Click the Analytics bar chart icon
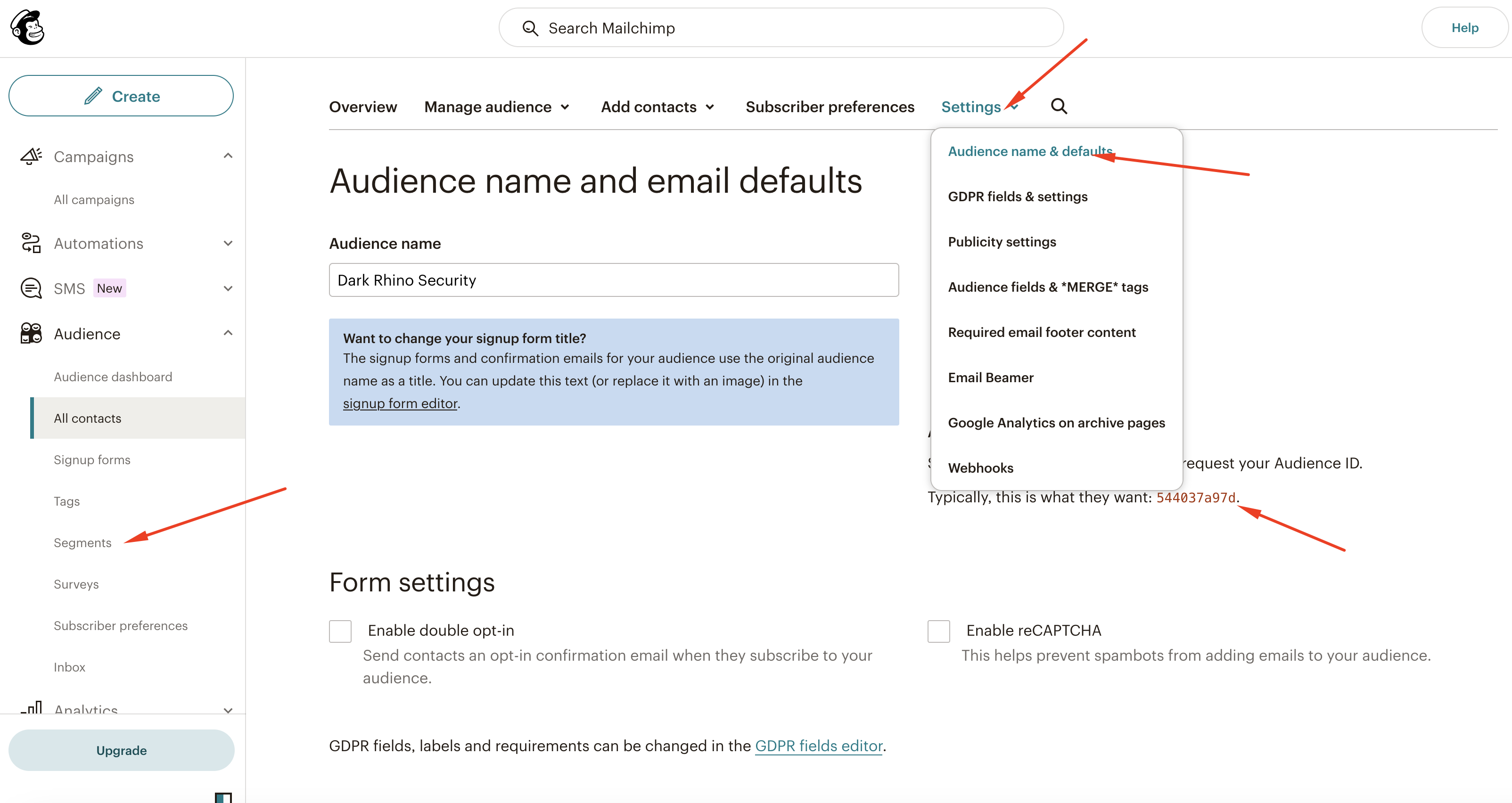The height and width of the screenshot is (803, 1512). [x=31, y=707]
